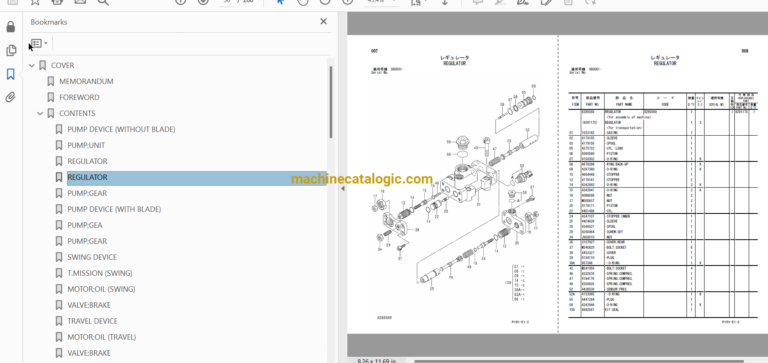Open VALVE;BRAKE bookmark below MOTOR;OIL (TRAVEL)
The height and width of the screenshot is (363, 768).
[x=89, y=353]
